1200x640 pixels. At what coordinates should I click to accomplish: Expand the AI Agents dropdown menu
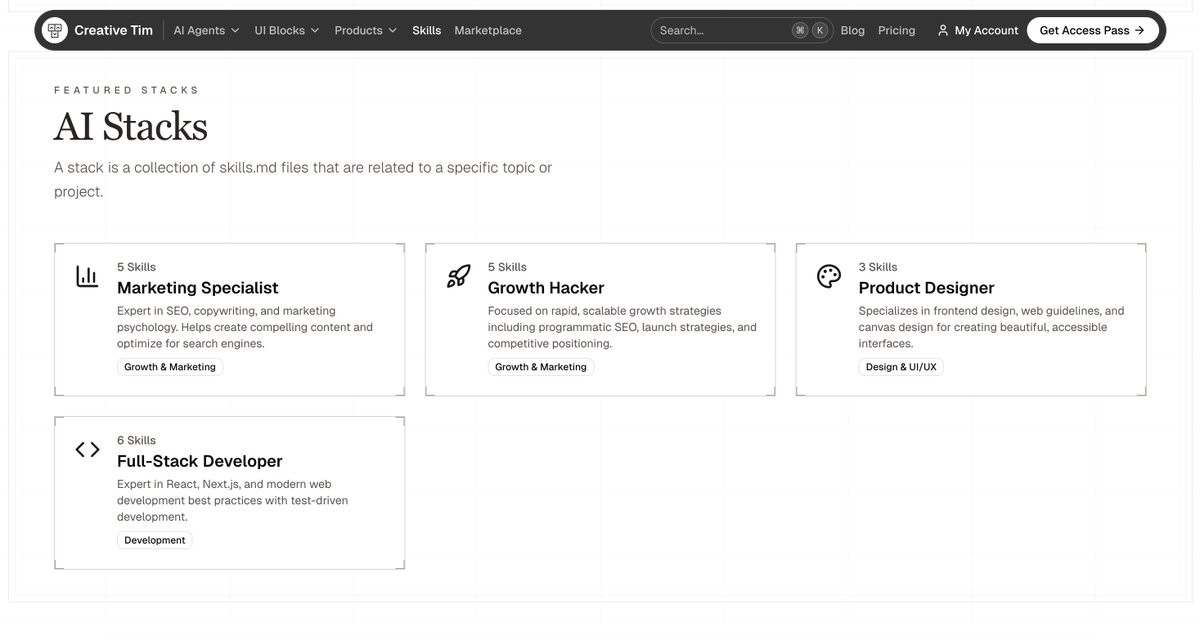pos(207,30)
